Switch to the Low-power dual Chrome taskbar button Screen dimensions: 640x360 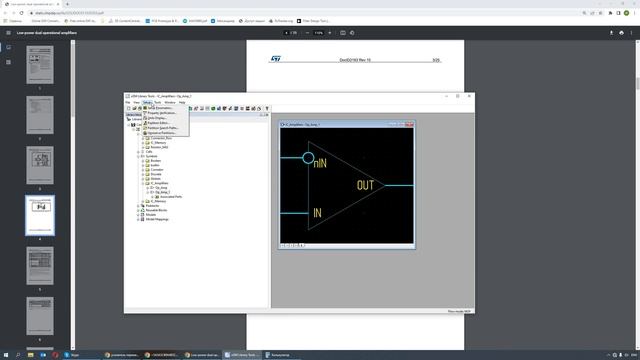coord(202,355)
